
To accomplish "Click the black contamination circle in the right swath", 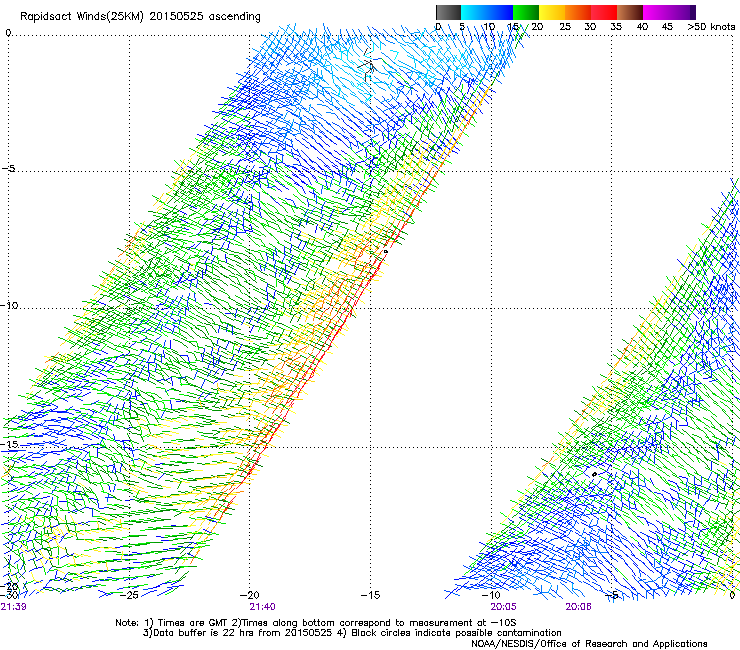I will tap(594, 474).
